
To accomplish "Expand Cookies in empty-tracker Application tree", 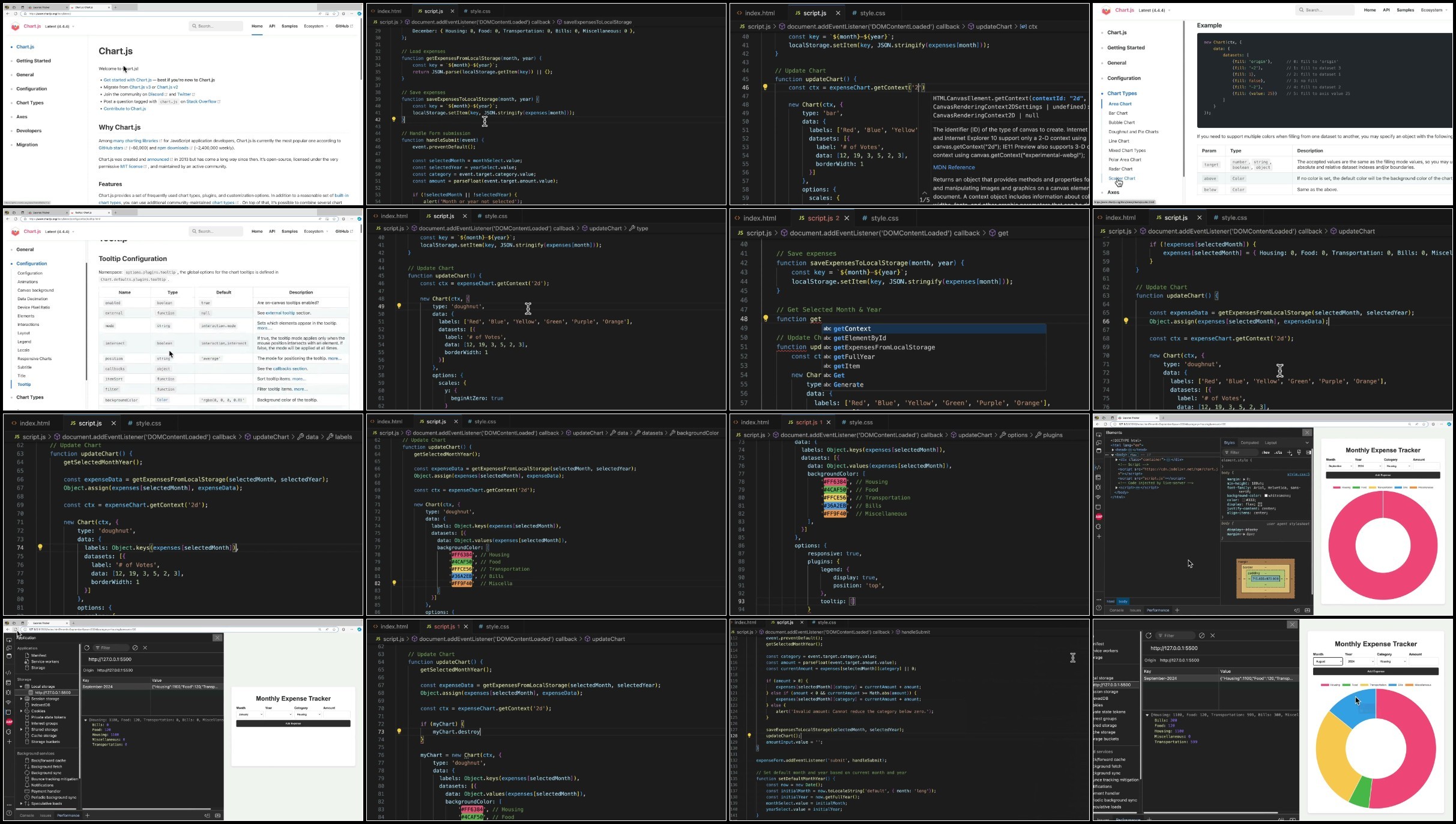I will coord(21,711).
